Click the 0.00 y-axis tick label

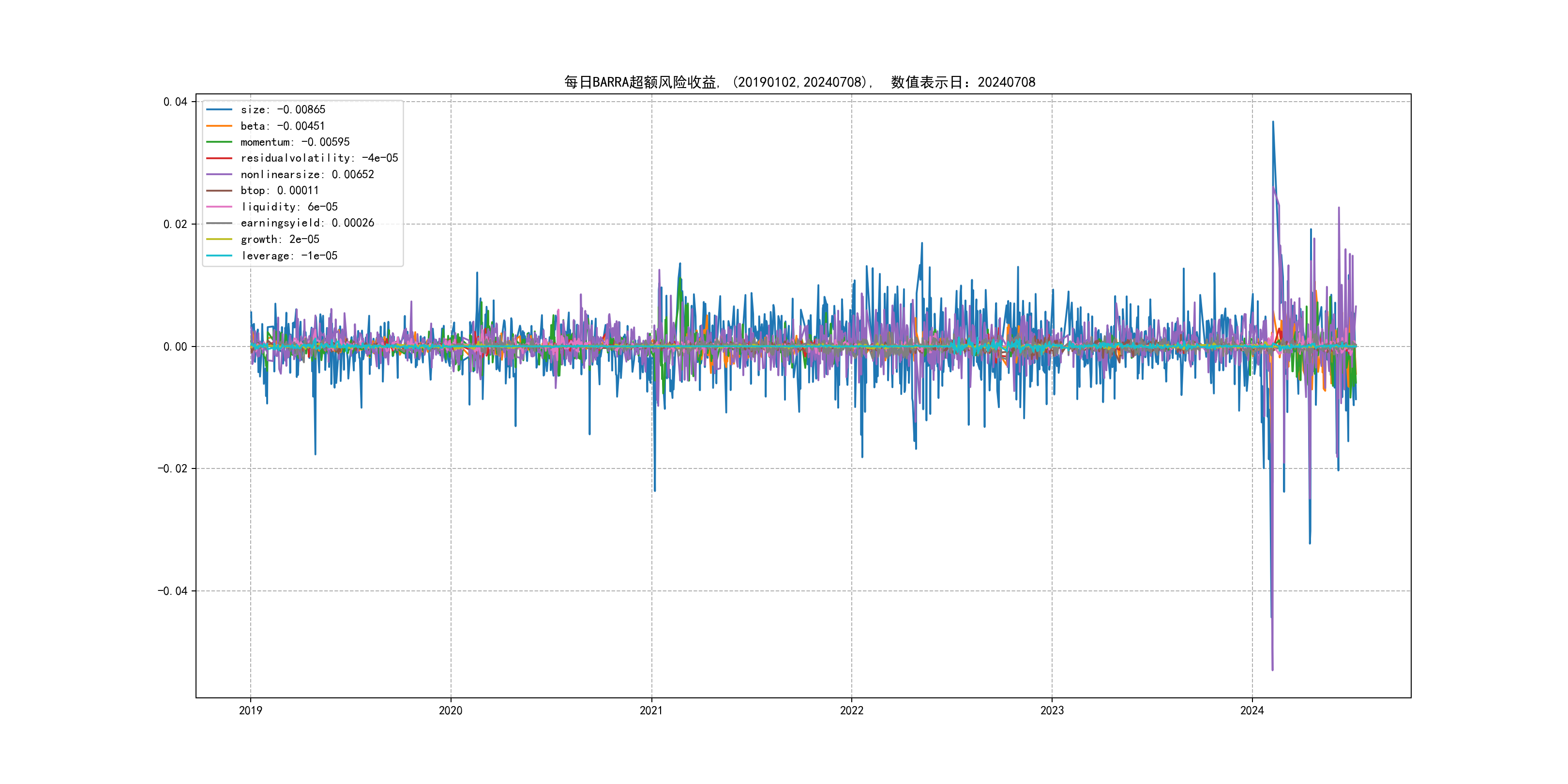click(175, 347)
